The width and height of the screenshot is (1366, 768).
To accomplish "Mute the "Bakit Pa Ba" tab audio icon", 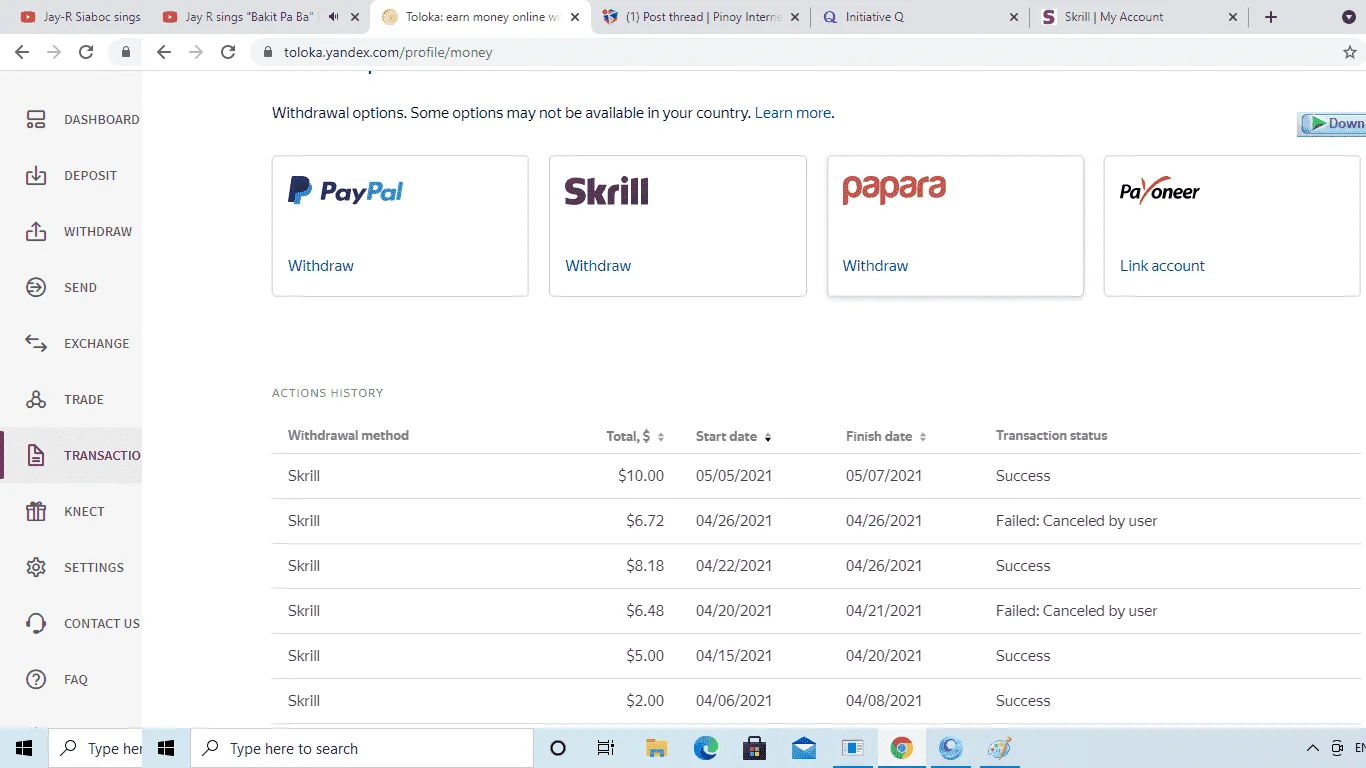I will coord(333,17).
